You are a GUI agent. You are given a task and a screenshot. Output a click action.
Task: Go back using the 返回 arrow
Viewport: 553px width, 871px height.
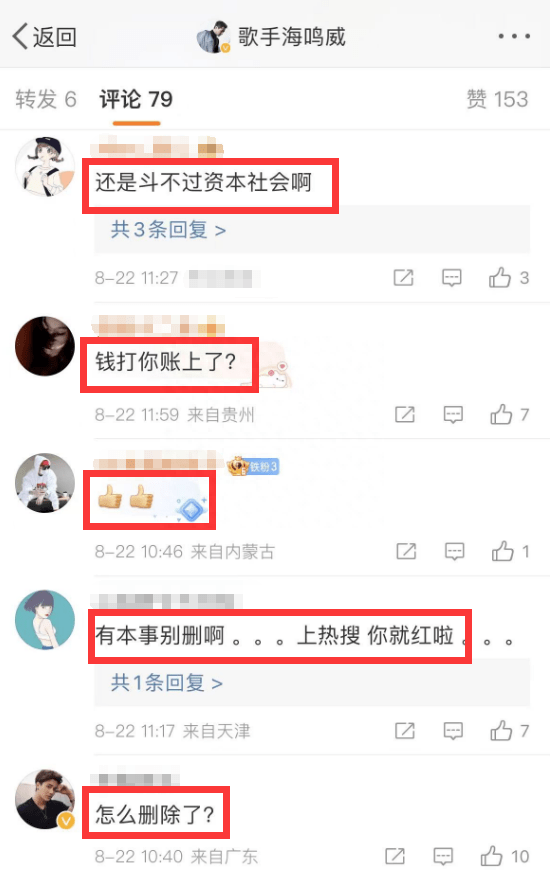coord(43,37)
